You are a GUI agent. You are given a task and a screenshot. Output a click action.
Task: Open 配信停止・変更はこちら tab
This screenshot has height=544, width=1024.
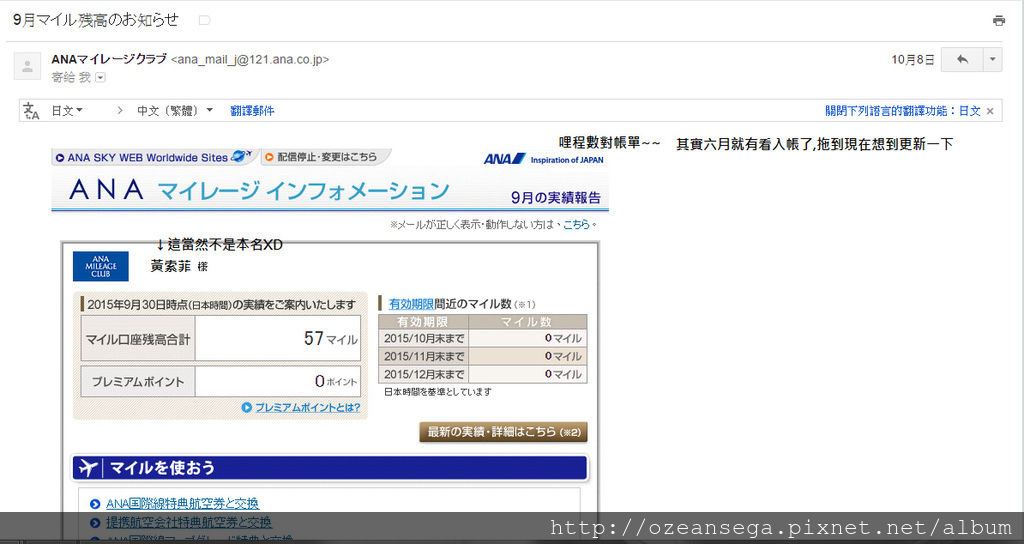coord(325,157)
